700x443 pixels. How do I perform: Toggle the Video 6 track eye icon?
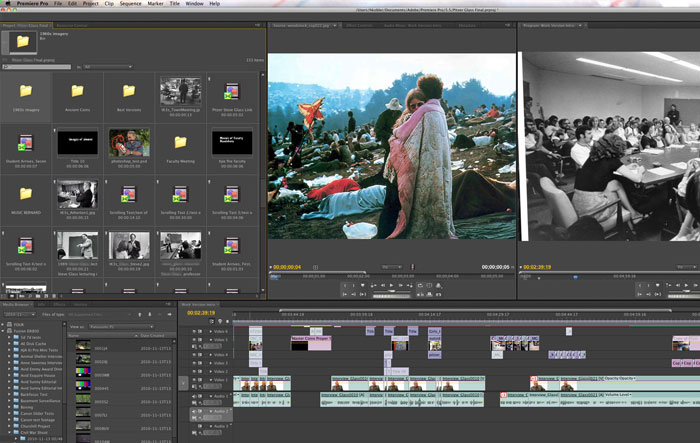194,331
